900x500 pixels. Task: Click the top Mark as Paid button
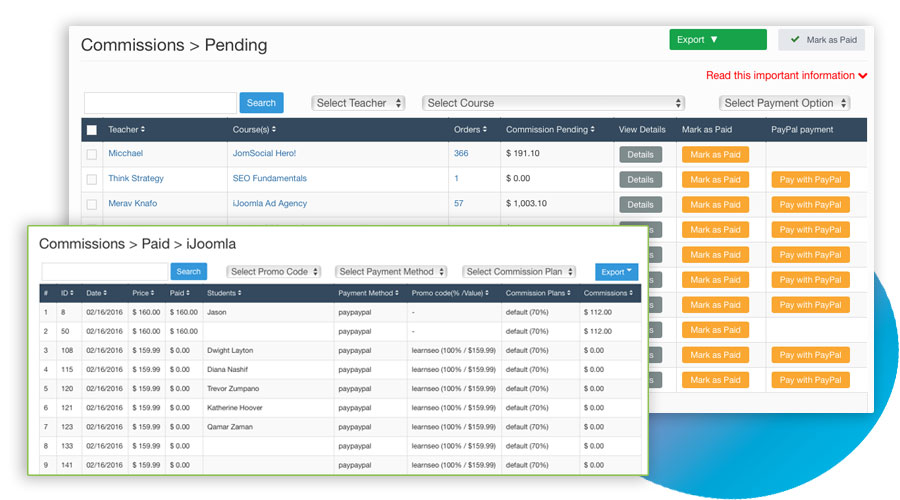click(x=822, y=40)
